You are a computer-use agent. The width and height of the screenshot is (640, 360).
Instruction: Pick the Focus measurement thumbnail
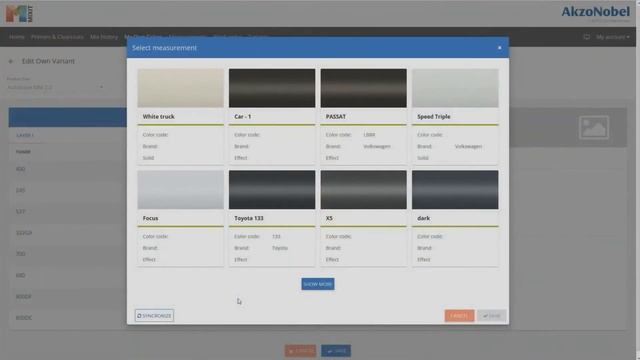[181, 190]
